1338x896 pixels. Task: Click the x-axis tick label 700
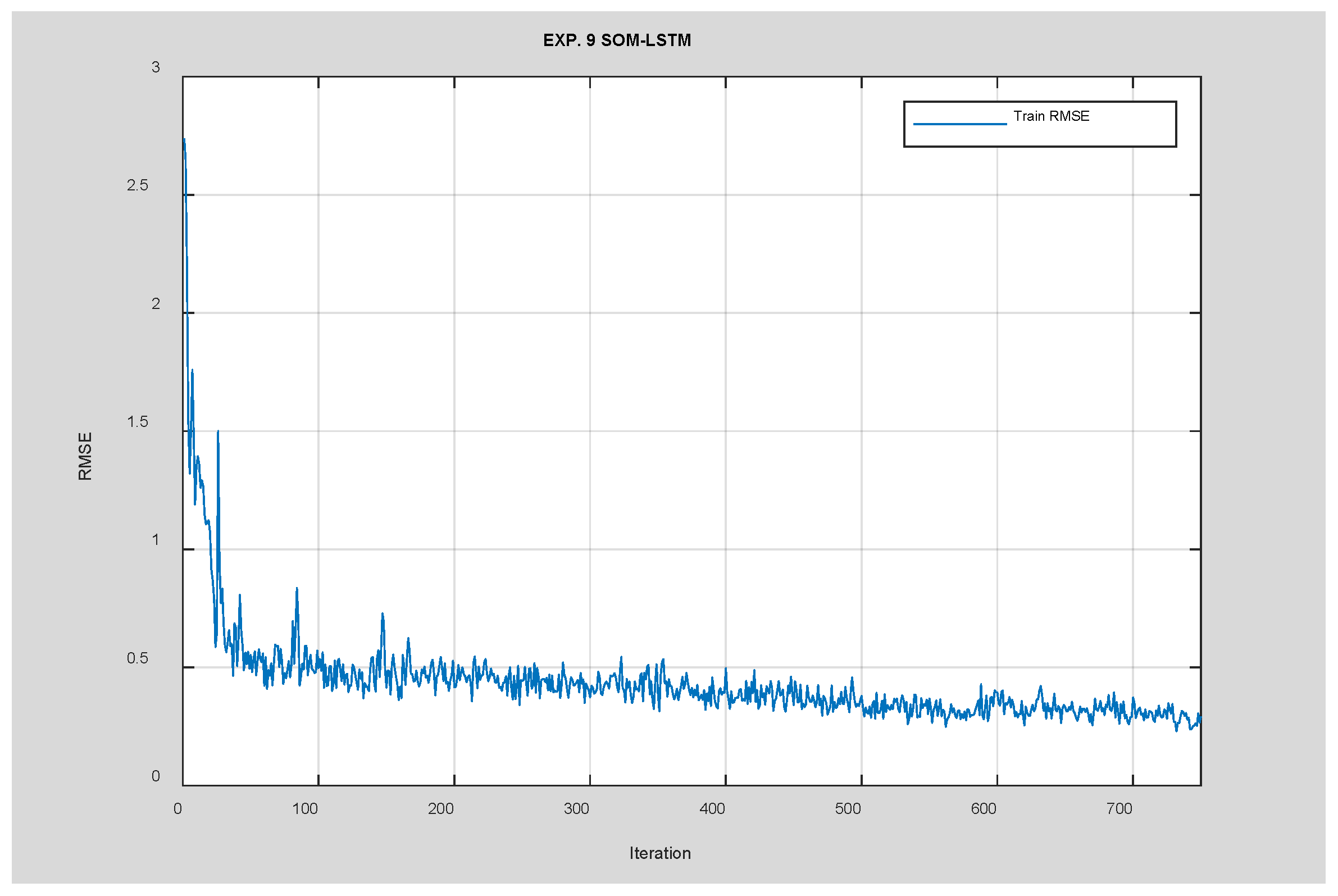[1118, 808]
